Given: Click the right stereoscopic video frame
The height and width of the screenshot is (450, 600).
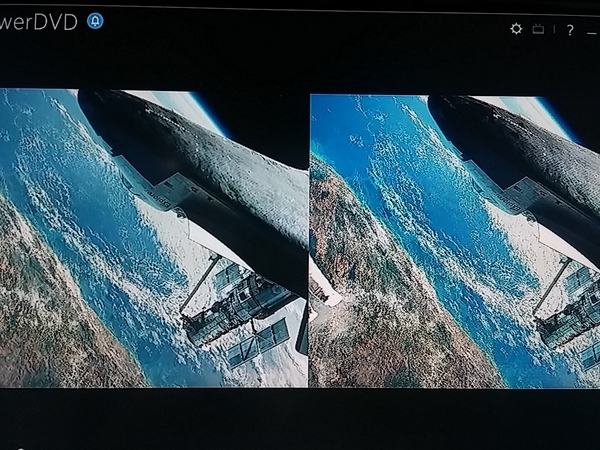Looking at the screenshot, I should (455, 241).
